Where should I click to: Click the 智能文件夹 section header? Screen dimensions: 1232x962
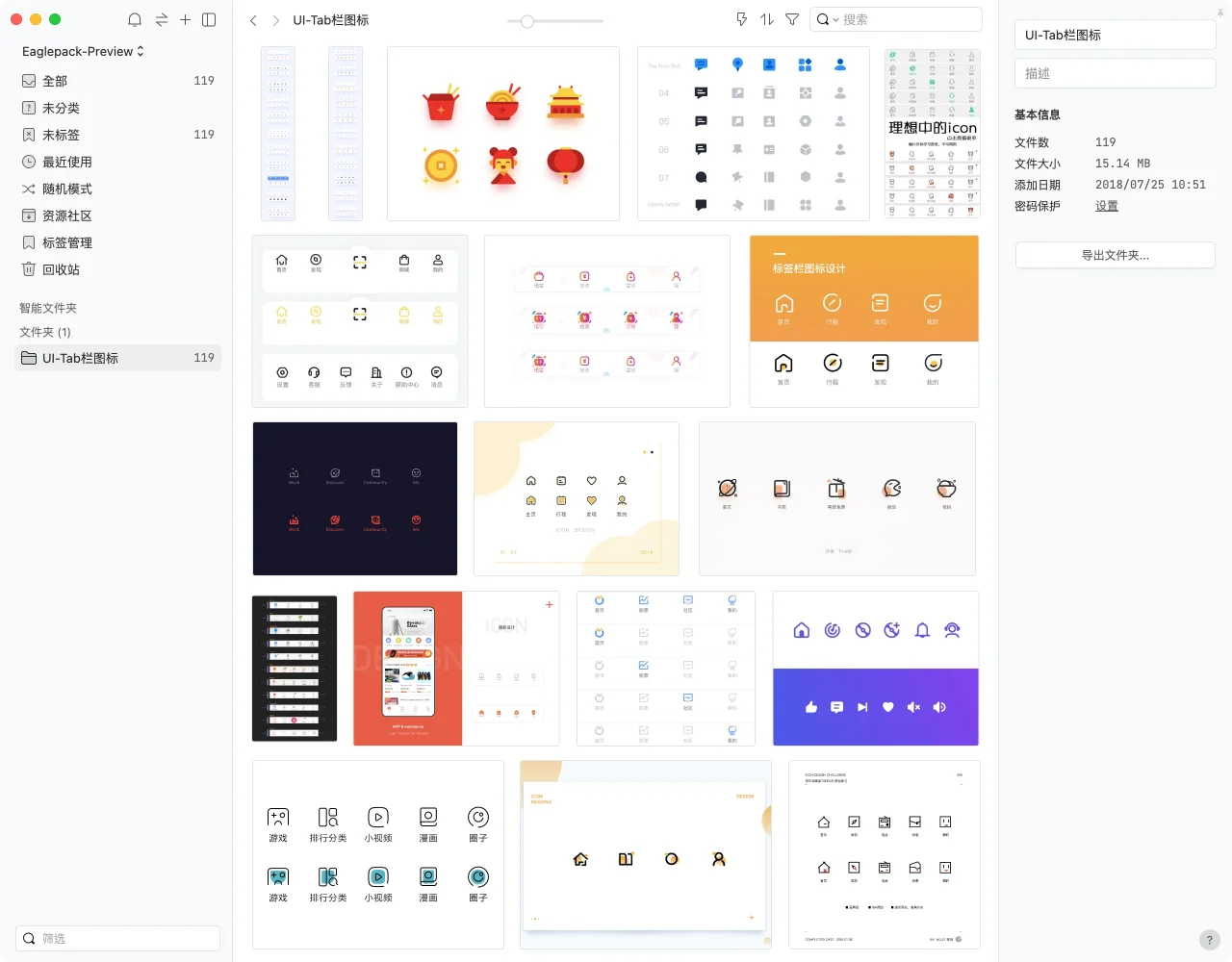click(x=48, y=308)
